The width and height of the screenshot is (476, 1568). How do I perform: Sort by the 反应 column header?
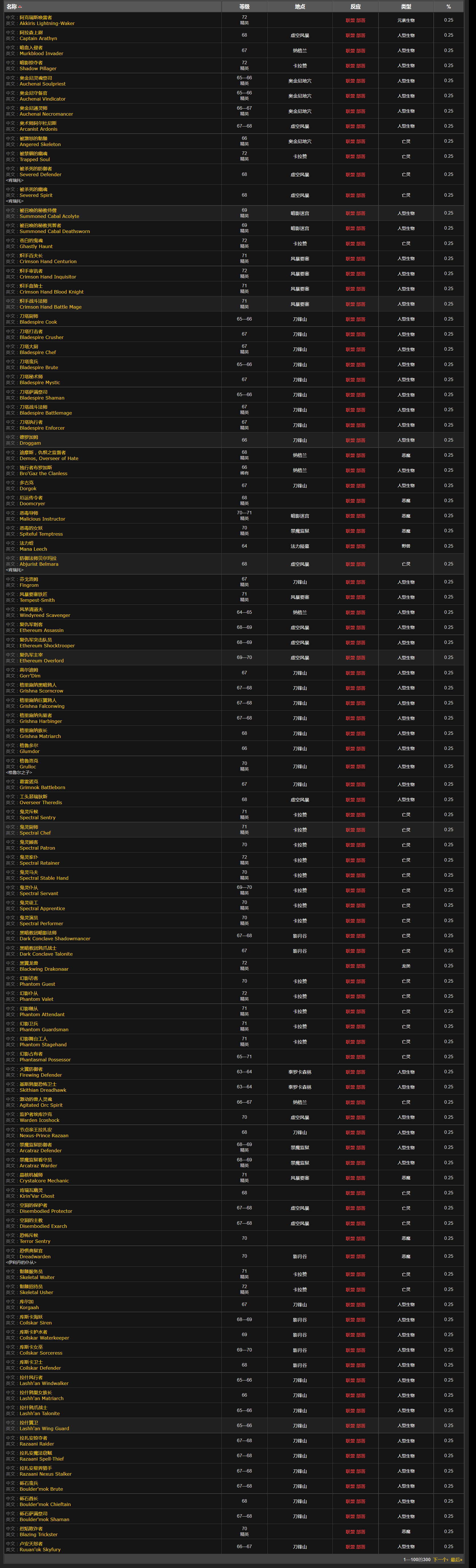356,7
